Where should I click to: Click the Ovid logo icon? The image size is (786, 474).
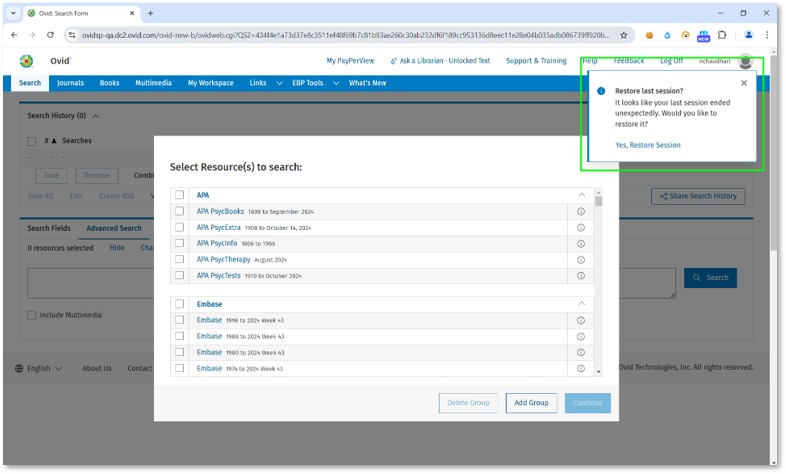(x=26, y=61)
